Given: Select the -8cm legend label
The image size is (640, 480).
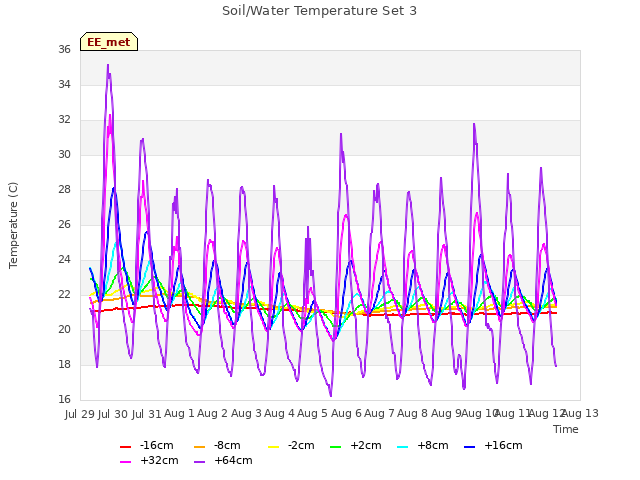Looking at the screenshot, I should [x=227, y=445].
